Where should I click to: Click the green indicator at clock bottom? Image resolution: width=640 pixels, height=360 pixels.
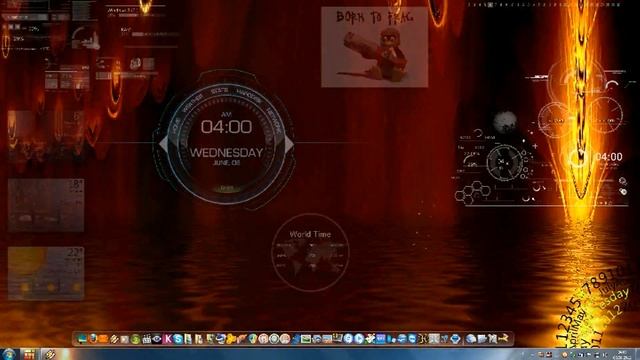tap(226, 189)
